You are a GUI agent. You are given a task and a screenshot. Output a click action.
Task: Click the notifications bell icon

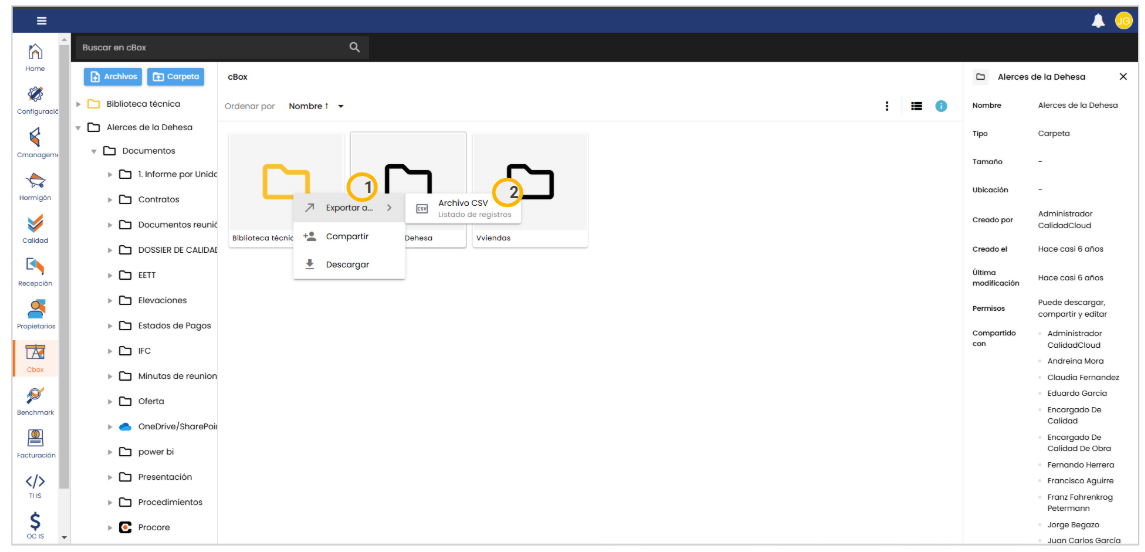coord(1098,20)
